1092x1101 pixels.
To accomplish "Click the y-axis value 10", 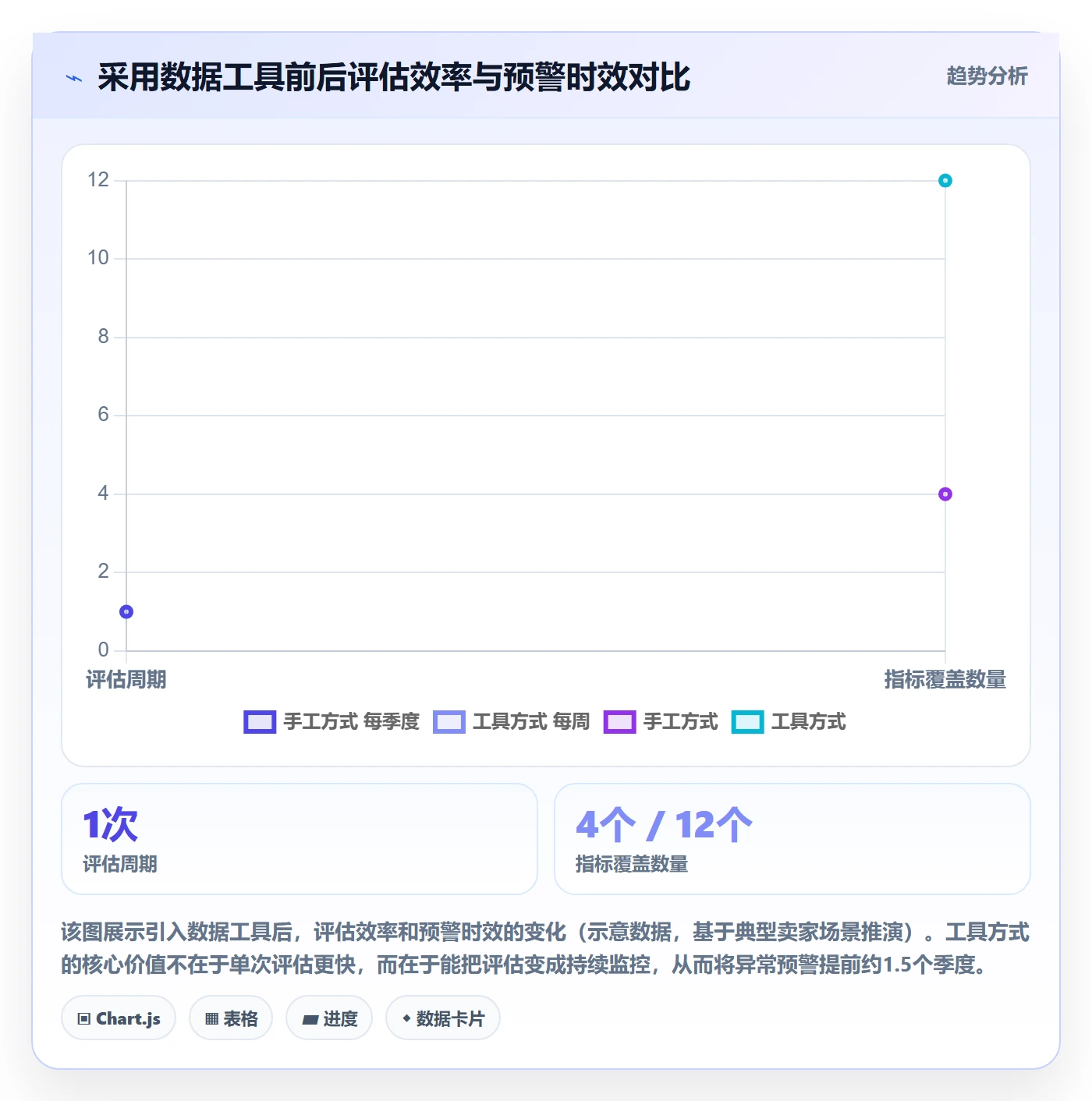I will 98,258.
